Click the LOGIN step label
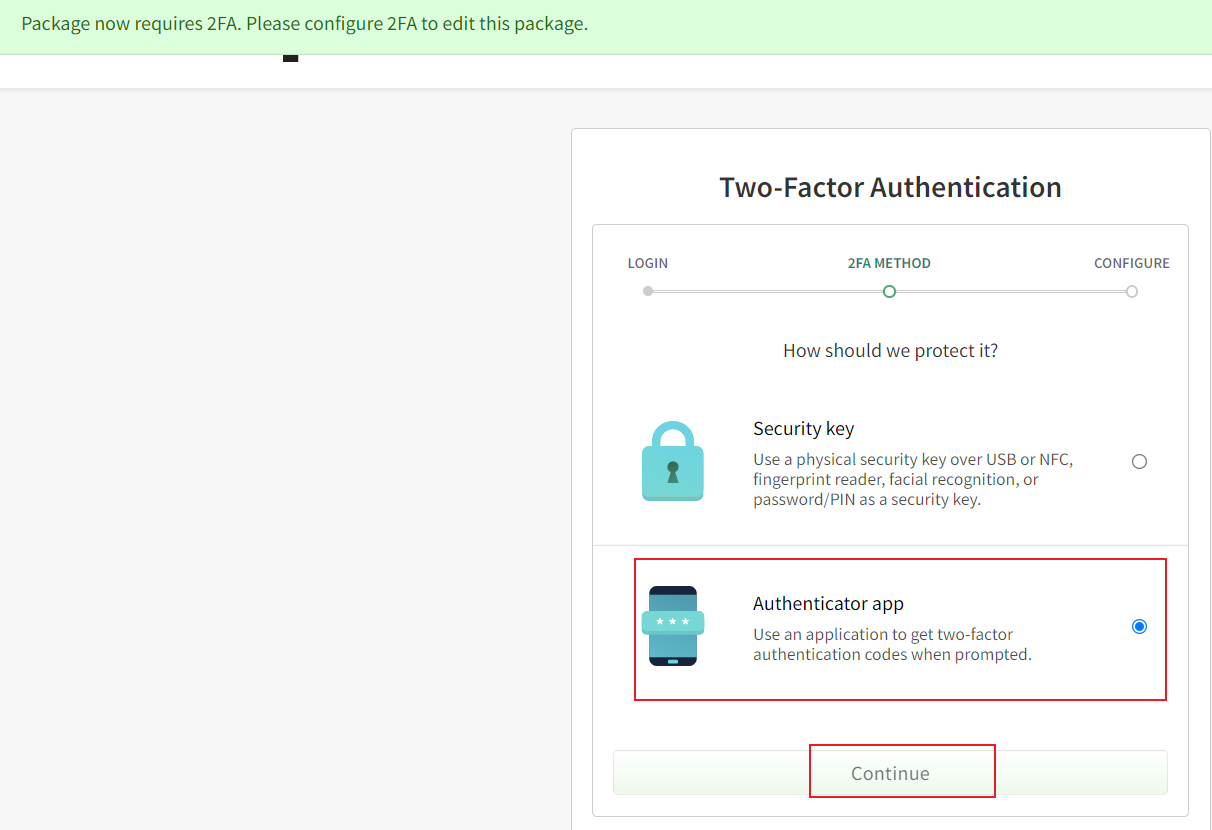The image size is (1212, 830). 648,264
